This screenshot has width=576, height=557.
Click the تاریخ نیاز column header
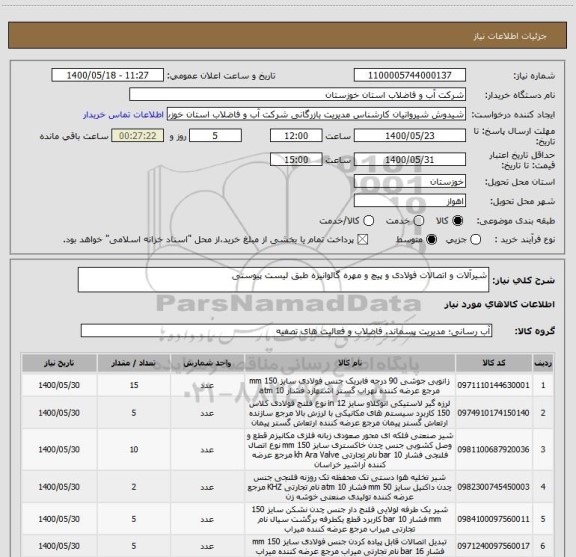(59, 363)
